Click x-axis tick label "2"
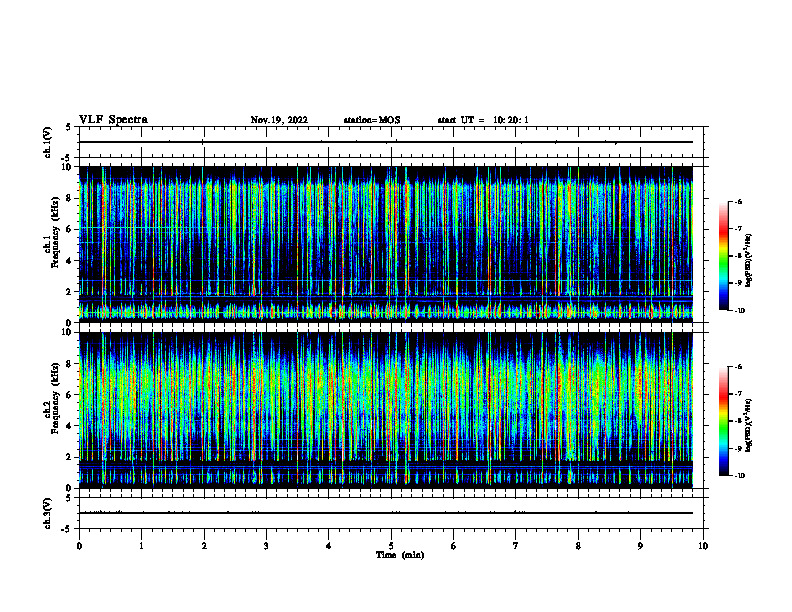Screen dimensions: 792x612 (204, 546)
